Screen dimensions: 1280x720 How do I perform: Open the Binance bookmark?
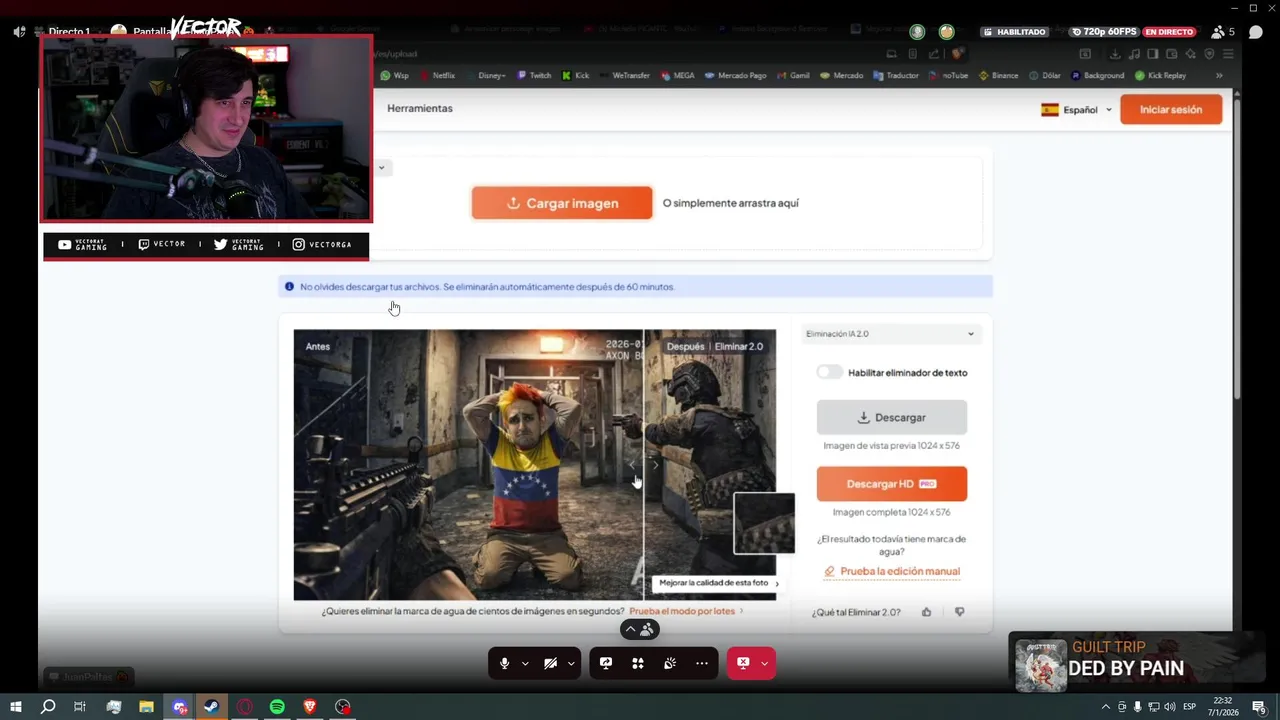click(x=998, y=75)
